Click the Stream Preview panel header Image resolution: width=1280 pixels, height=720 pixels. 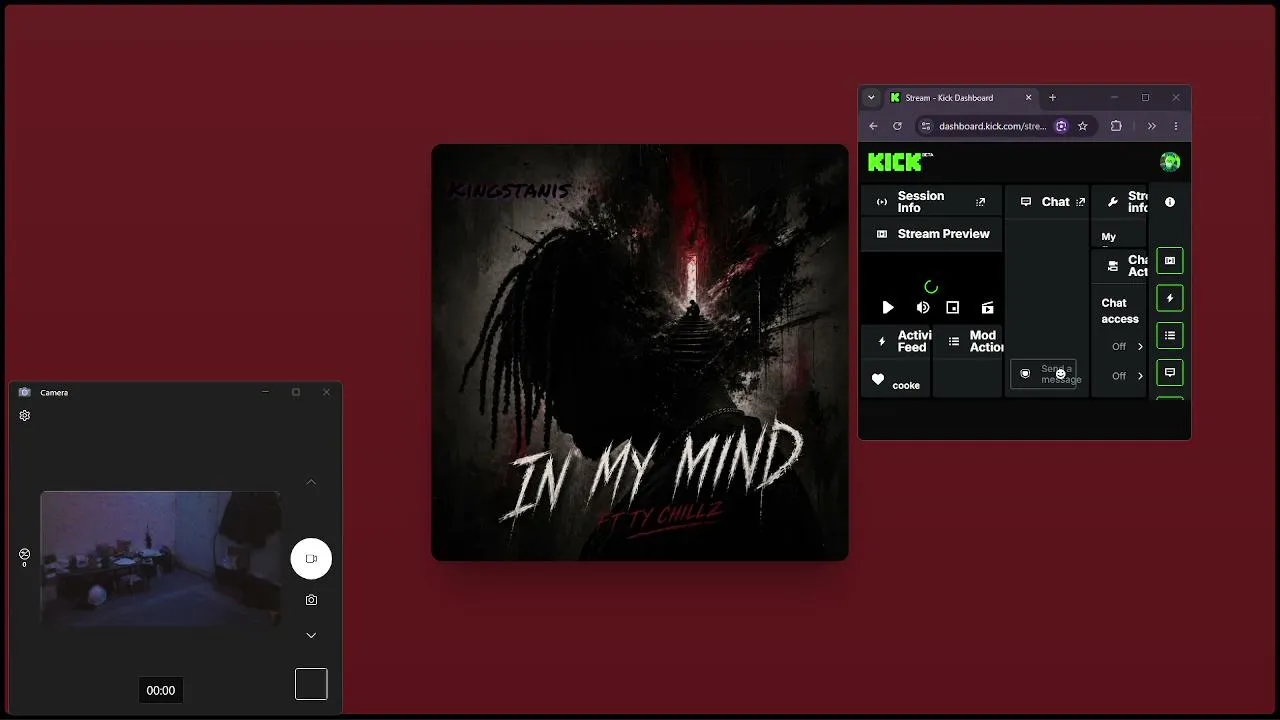pos(931,234)
